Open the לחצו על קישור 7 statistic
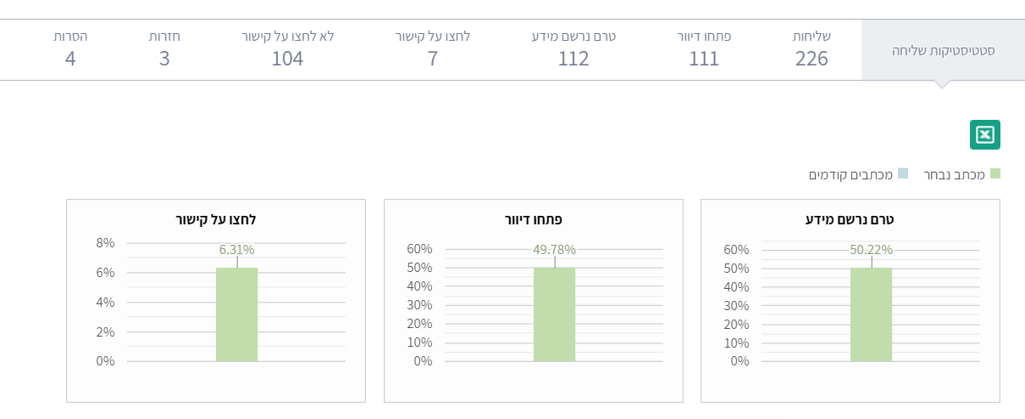Viewport: 1025px width, 419px height. [432, 49]
